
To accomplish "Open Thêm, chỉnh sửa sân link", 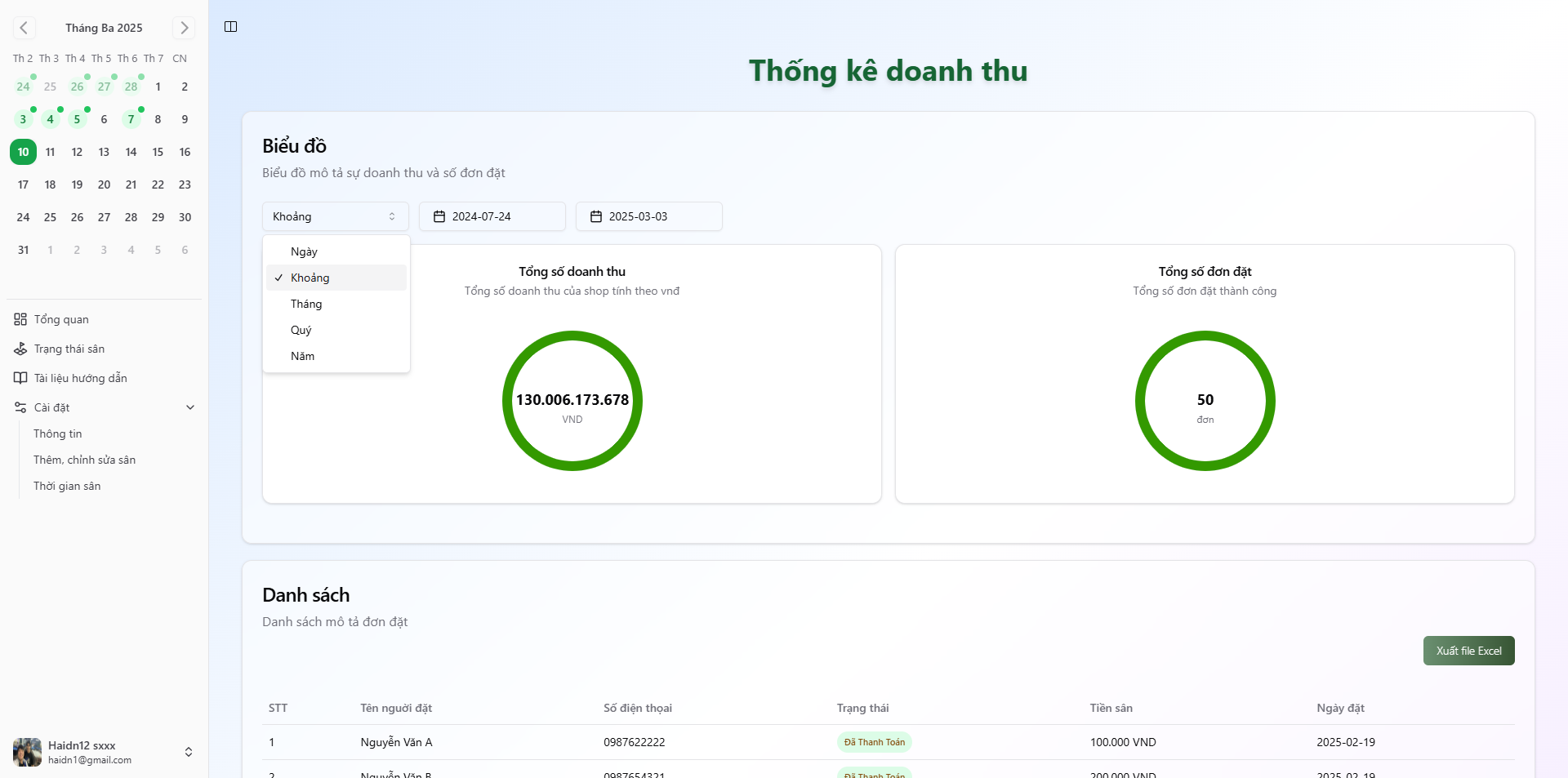I will [84, 460].
